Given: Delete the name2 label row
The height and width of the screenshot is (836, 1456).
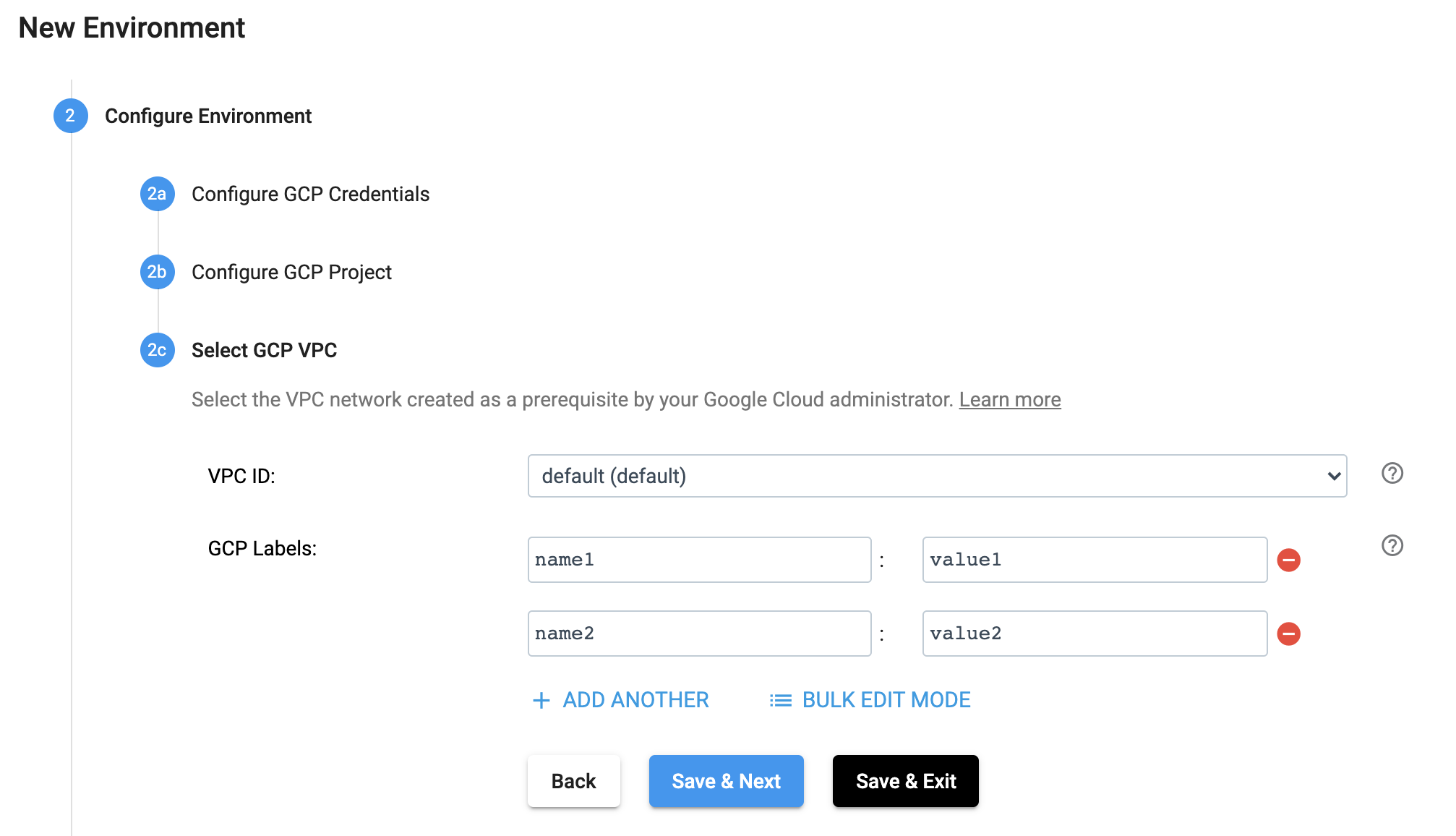Looking at the screenshot, I should pos(1288,634).
